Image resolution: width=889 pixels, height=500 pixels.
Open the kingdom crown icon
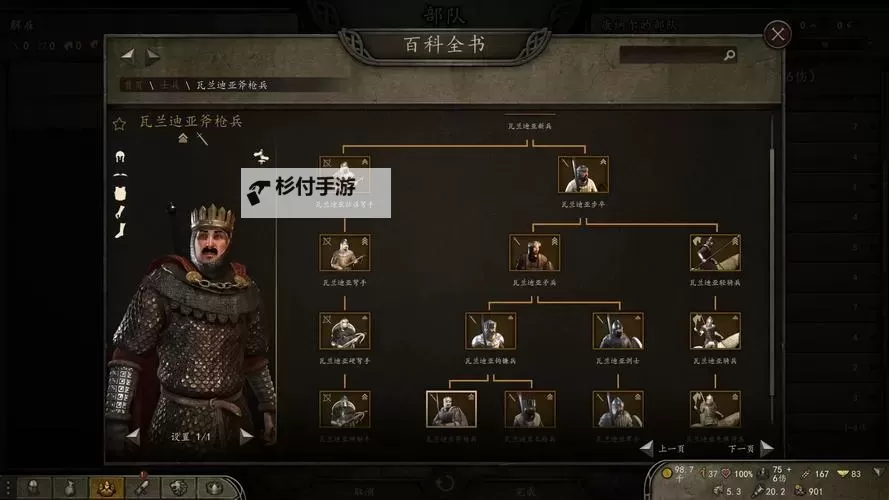tap(214, 487)
